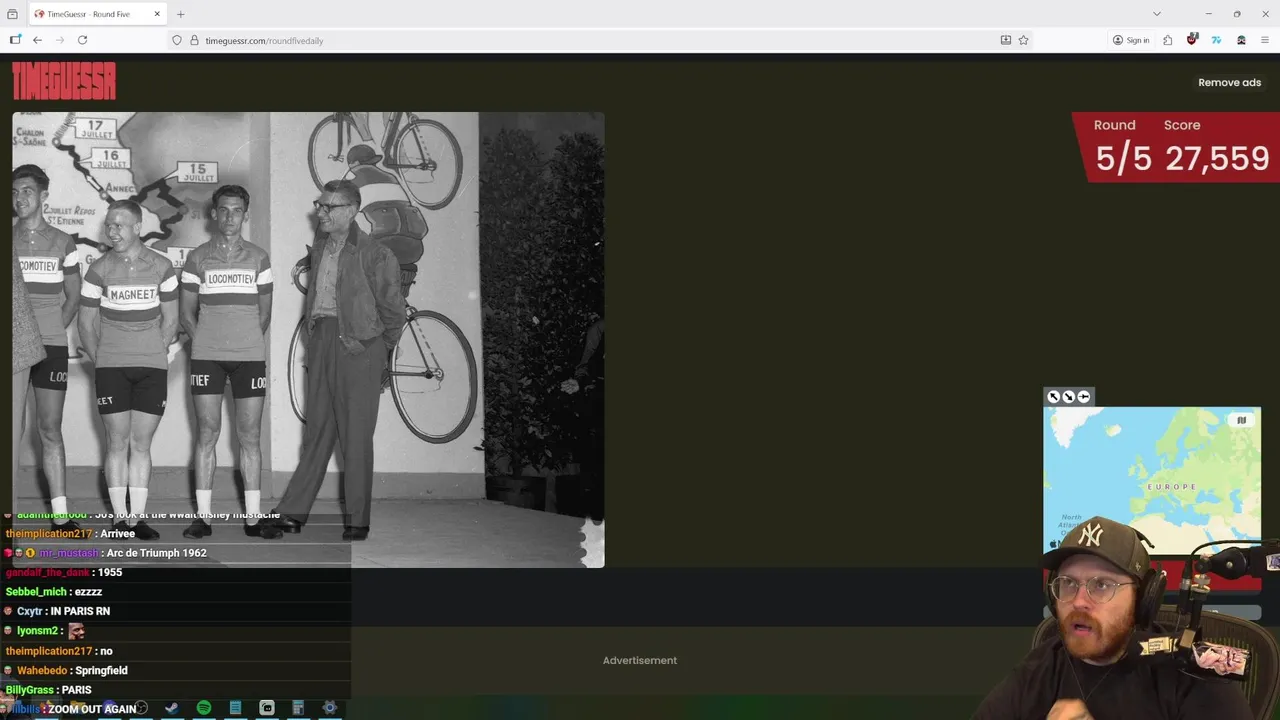
Task: Click theimplication217's 'Arrivee' message
Action: (x=118, y=534)
